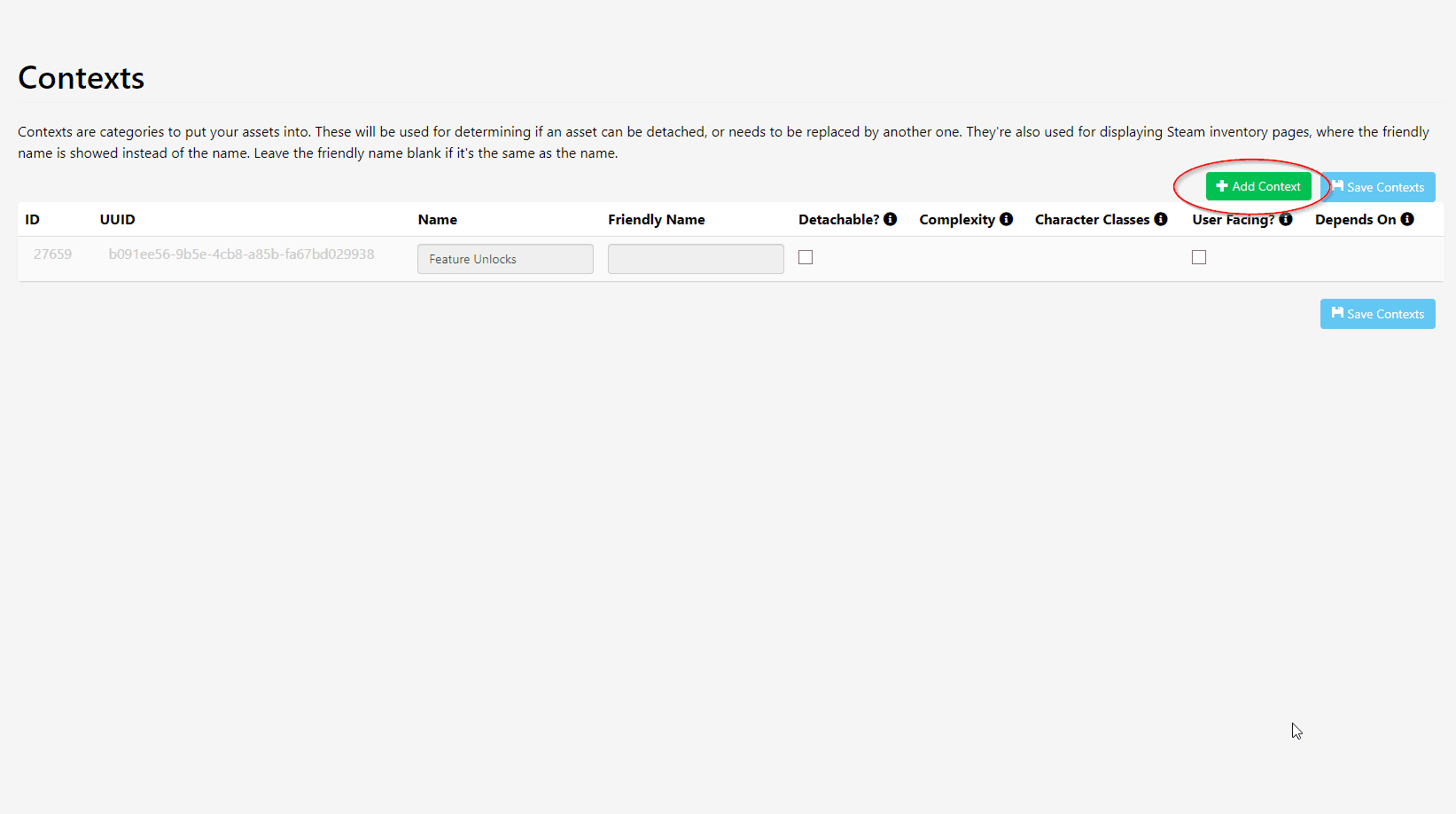Click the empty Friendly Name field
Image resolution: width=1456 pixels, height=814 pixels.
pyautogui.click(x=696, y=259)
